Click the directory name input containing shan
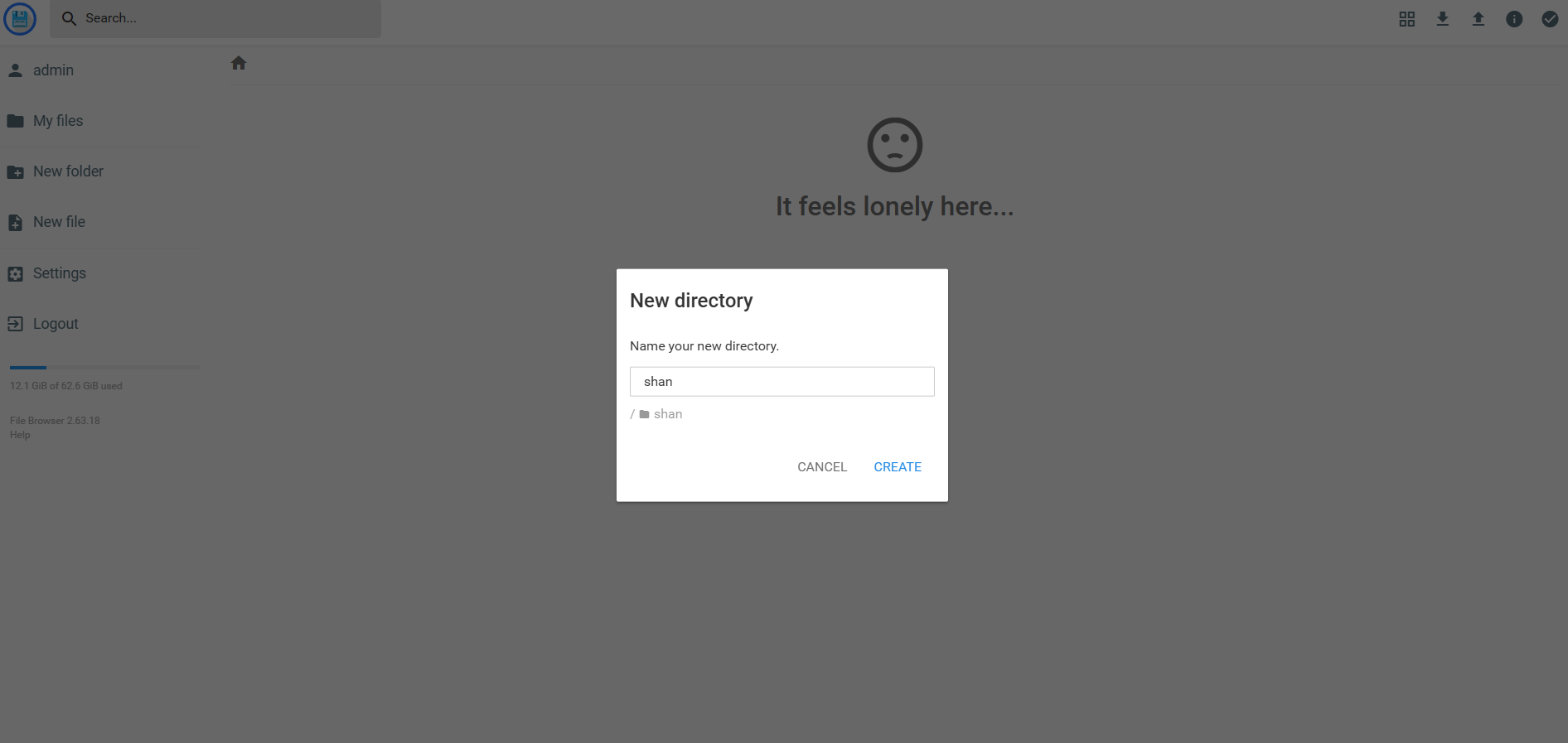This screenshot has height=743, width=1568. pos(782,382)
